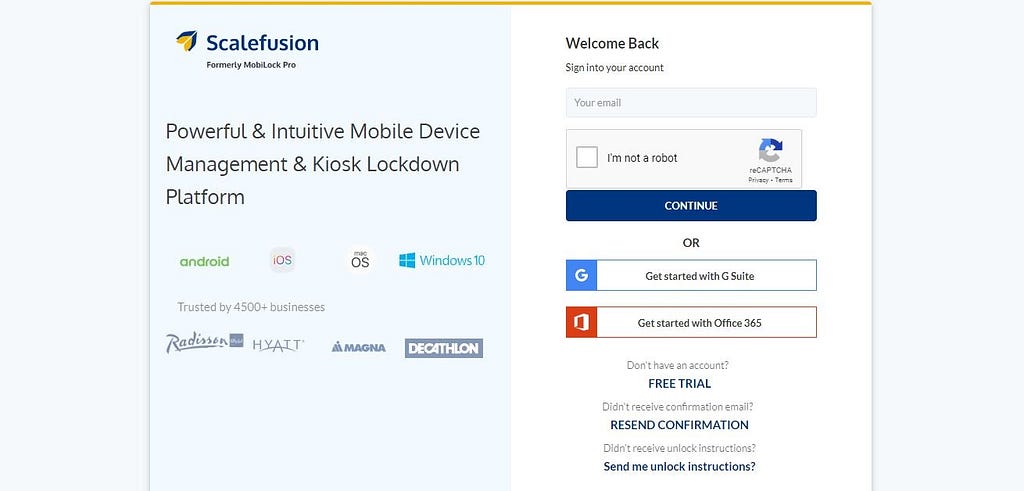Choose Get started with Office 365
1024x491 pixels.
point(691,323)
